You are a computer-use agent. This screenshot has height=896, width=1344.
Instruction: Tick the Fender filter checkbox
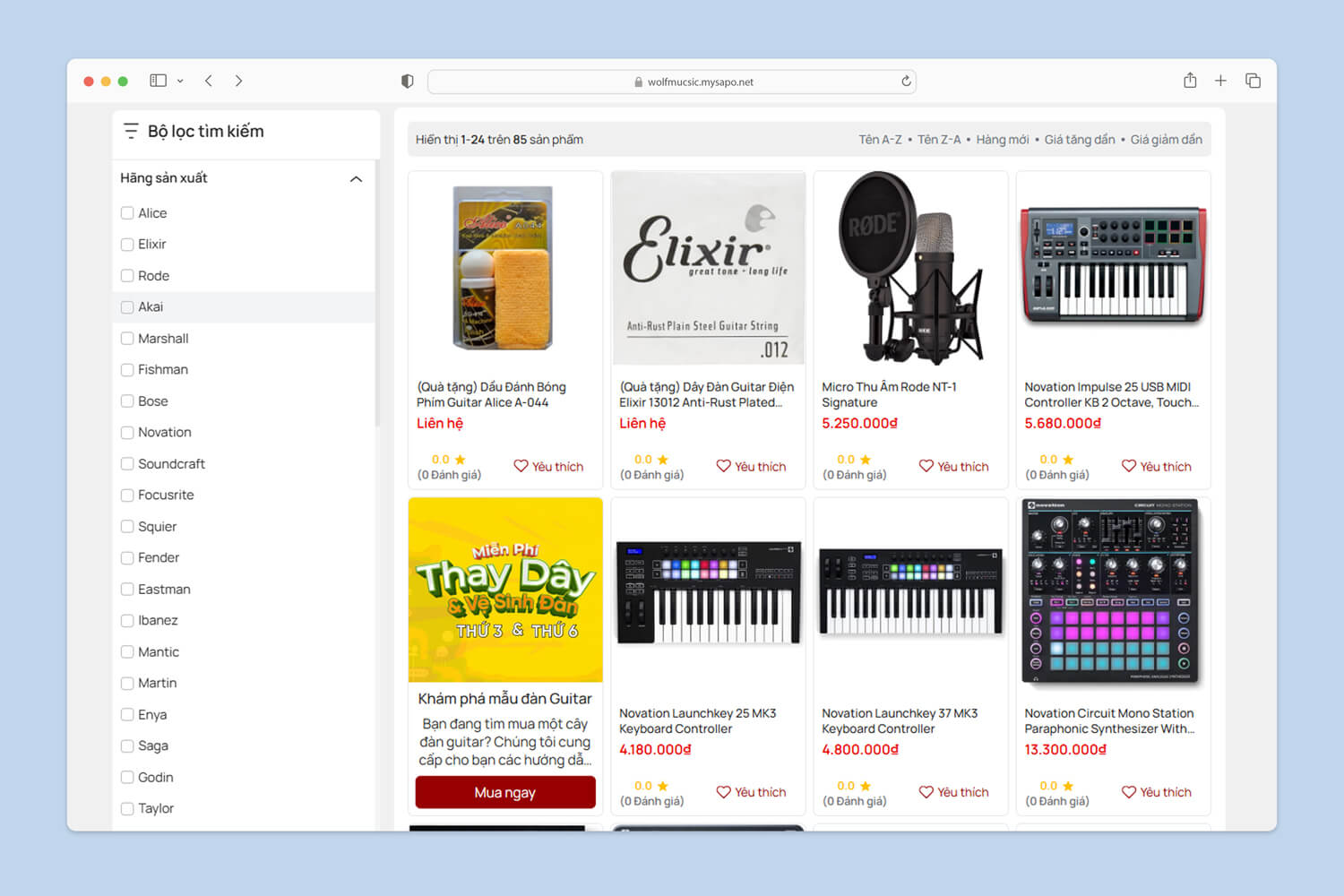click(127, 558)
